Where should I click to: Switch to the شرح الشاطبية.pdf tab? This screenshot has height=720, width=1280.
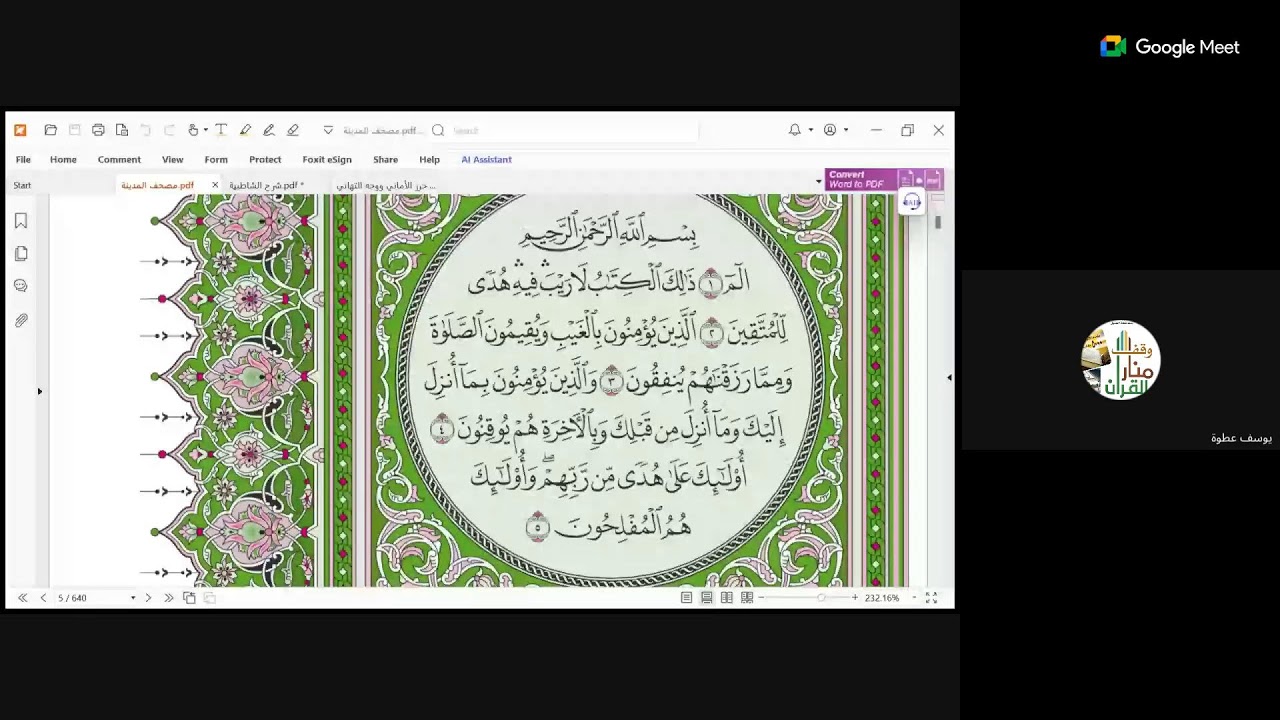[x=266, y=185]
